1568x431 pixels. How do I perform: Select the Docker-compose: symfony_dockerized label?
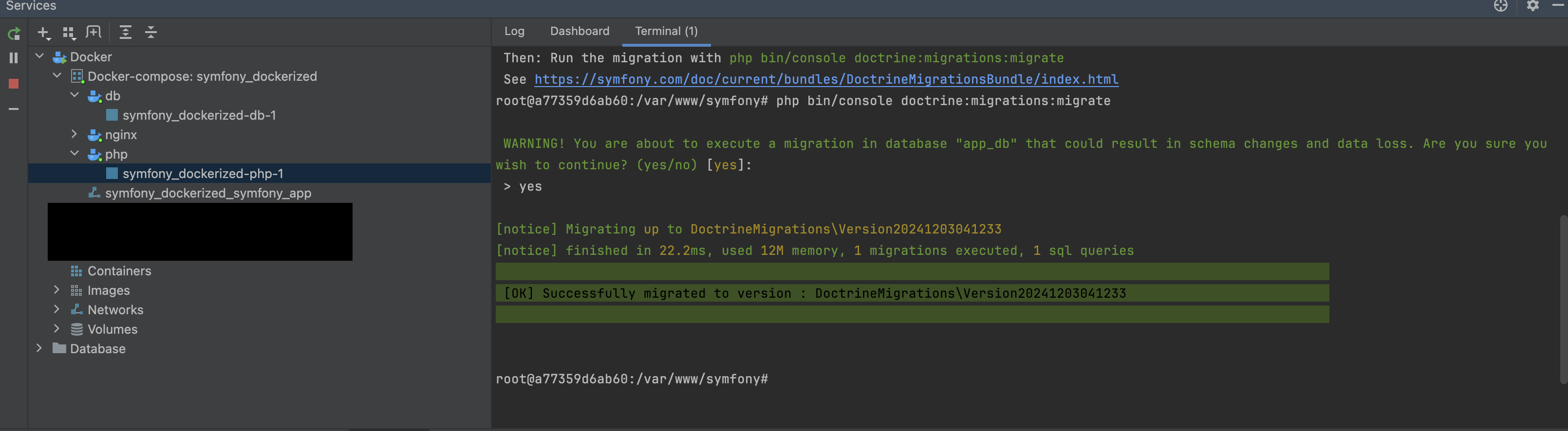coord(202,76)
